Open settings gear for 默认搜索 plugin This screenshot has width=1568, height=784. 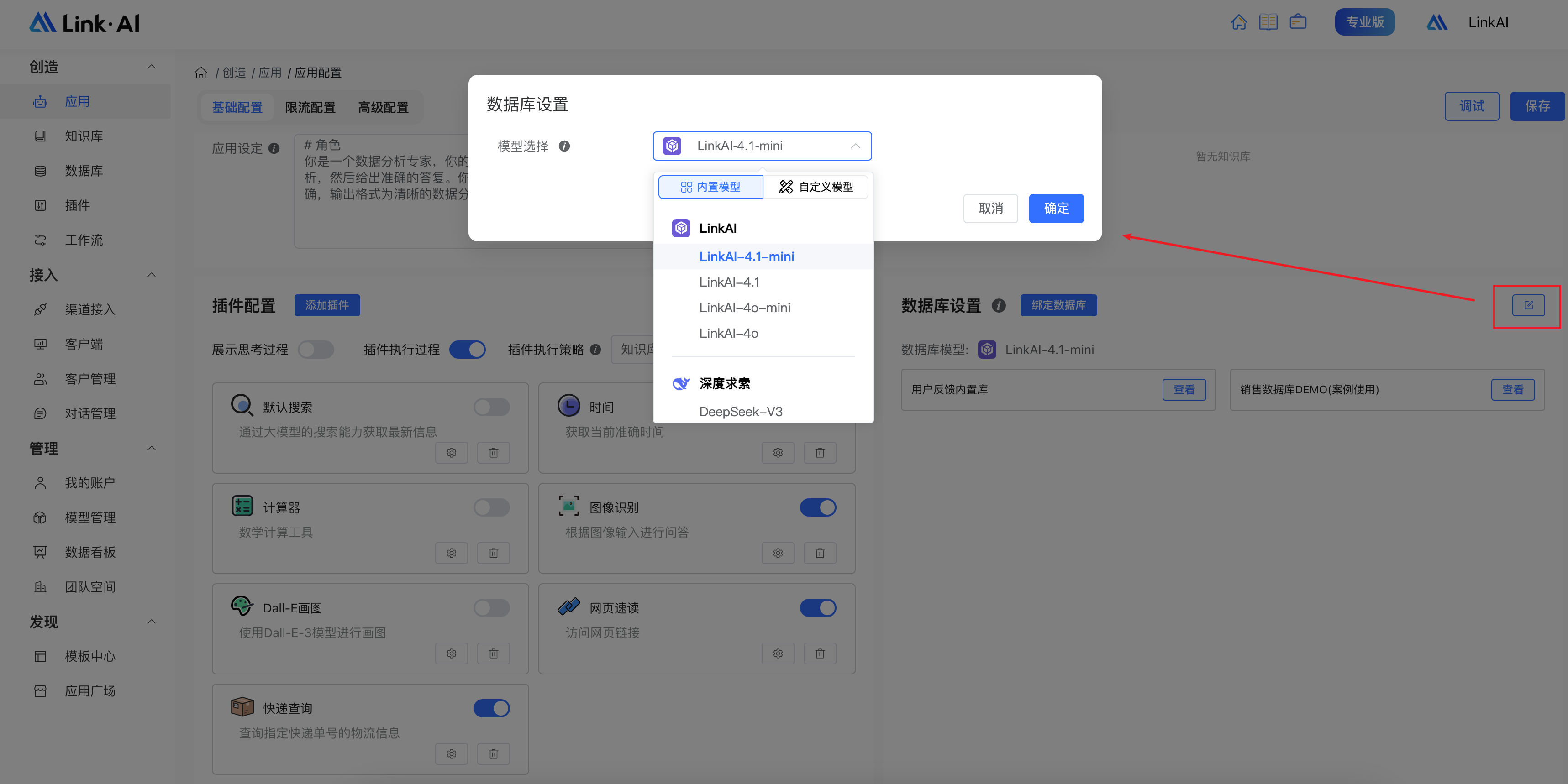[452, 453]
